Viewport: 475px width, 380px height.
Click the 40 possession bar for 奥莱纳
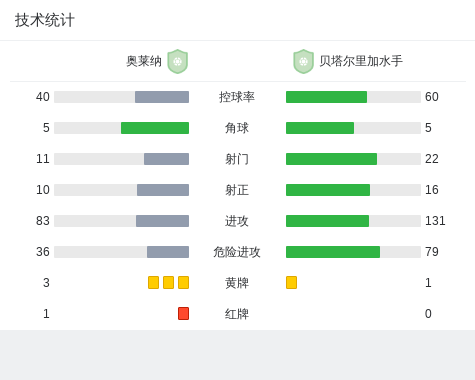(122, 97)
